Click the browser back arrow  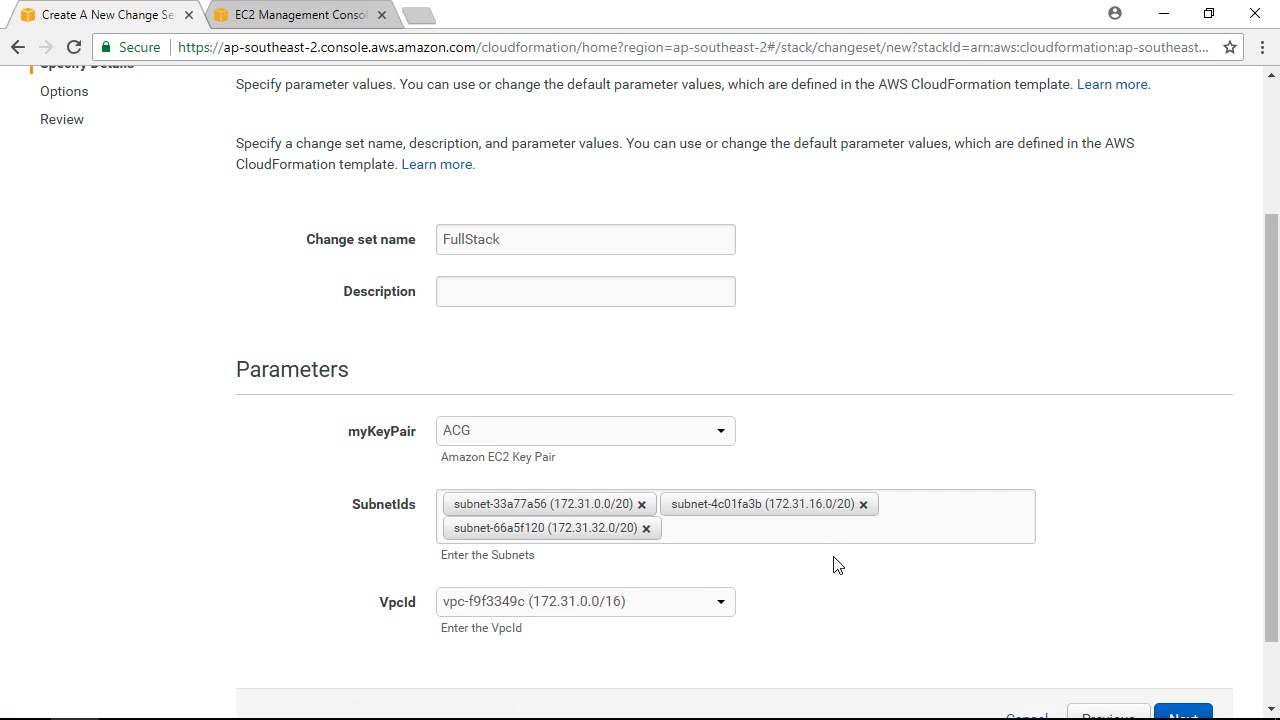pyautogui.click(x=18, y=47)
